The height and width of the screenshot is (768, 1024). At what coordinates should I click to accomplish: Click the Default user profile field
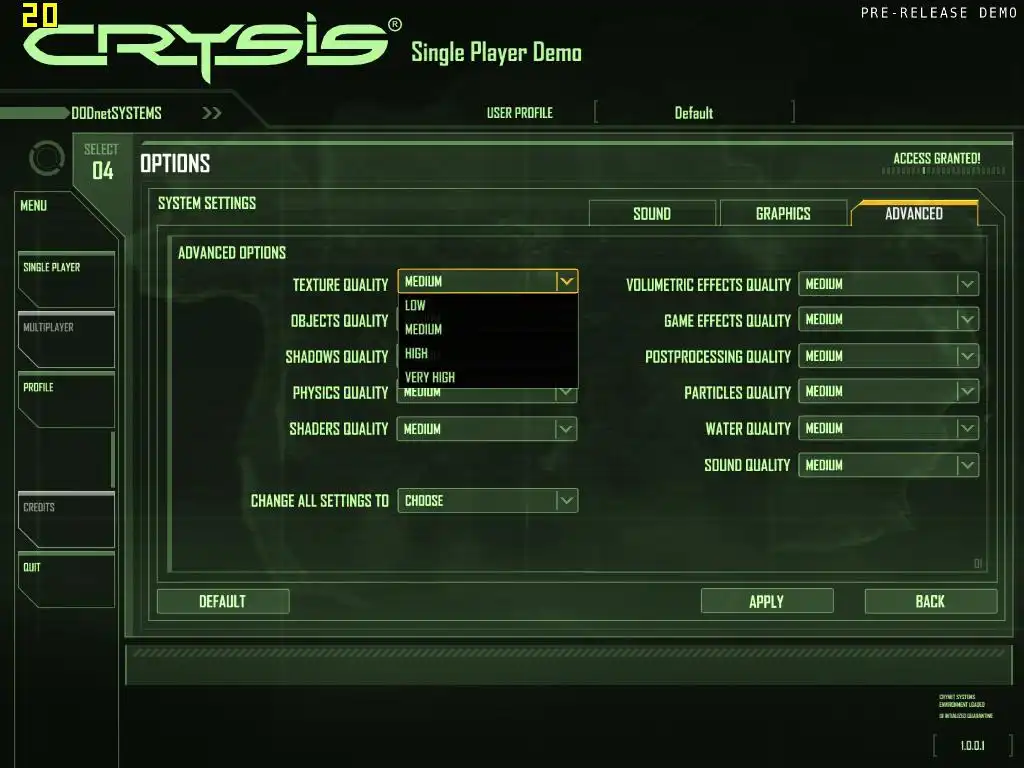tap(694, 112)
